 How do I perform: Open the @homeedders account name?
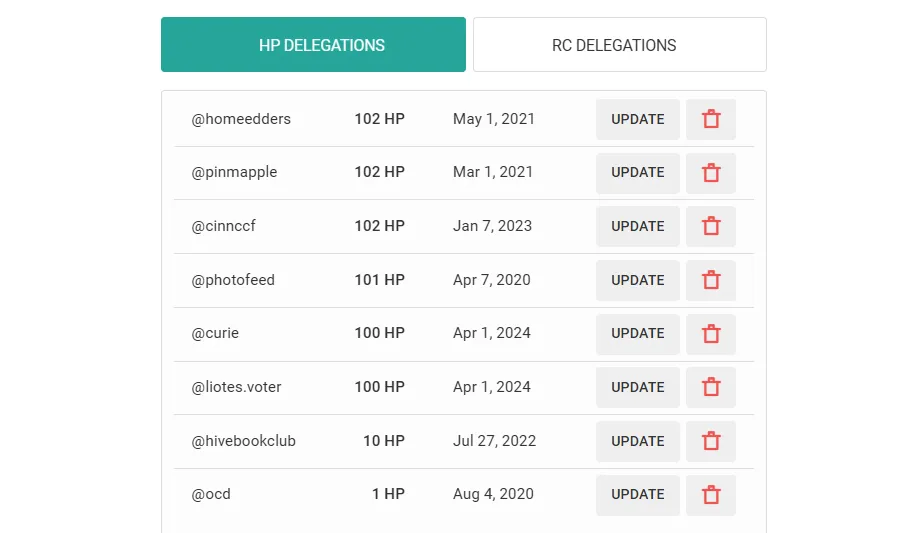[x=241, y=119]
